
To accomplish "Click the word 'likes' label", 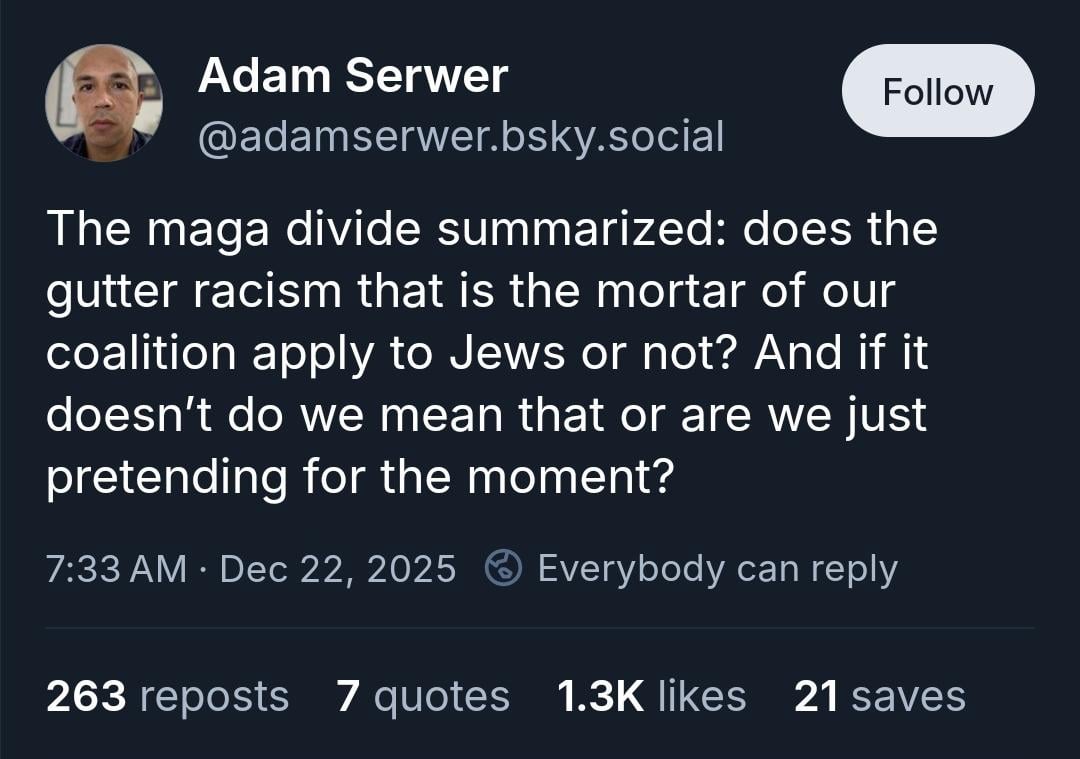I will tap(700, 696).
